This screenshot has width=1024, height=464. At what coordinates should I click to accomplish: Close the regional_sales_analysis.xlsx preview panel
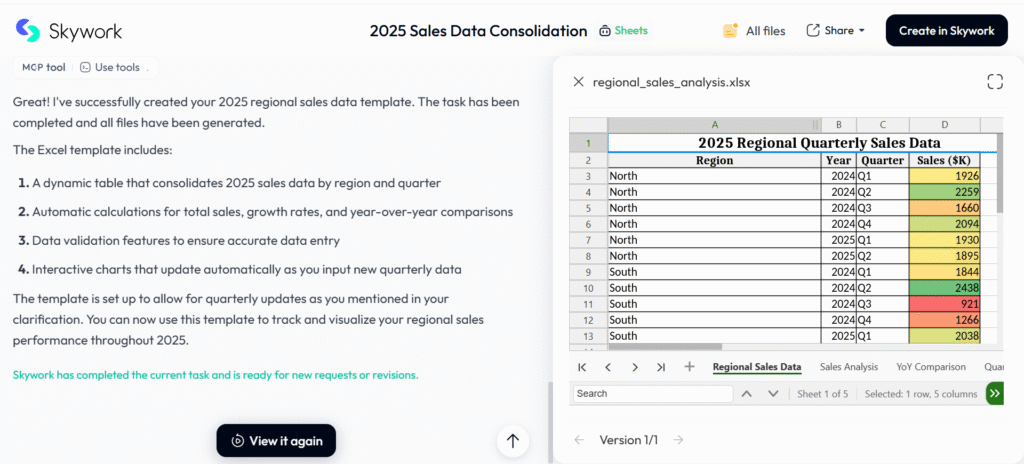(578, 82)
